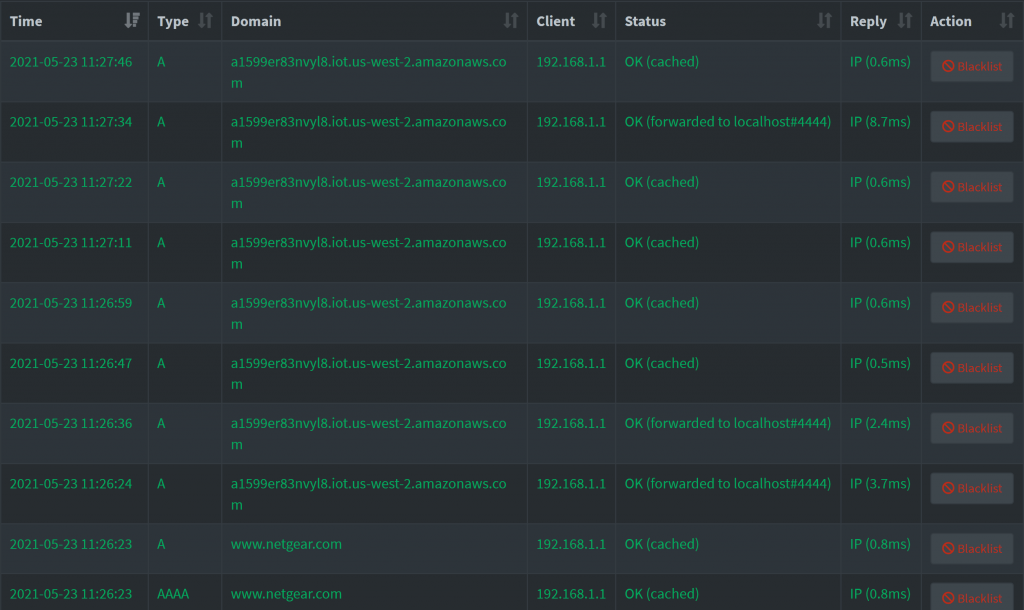Sort table by Type column arrows
The width and height of the screenshot is (1024, 610).
coord(205,21)
